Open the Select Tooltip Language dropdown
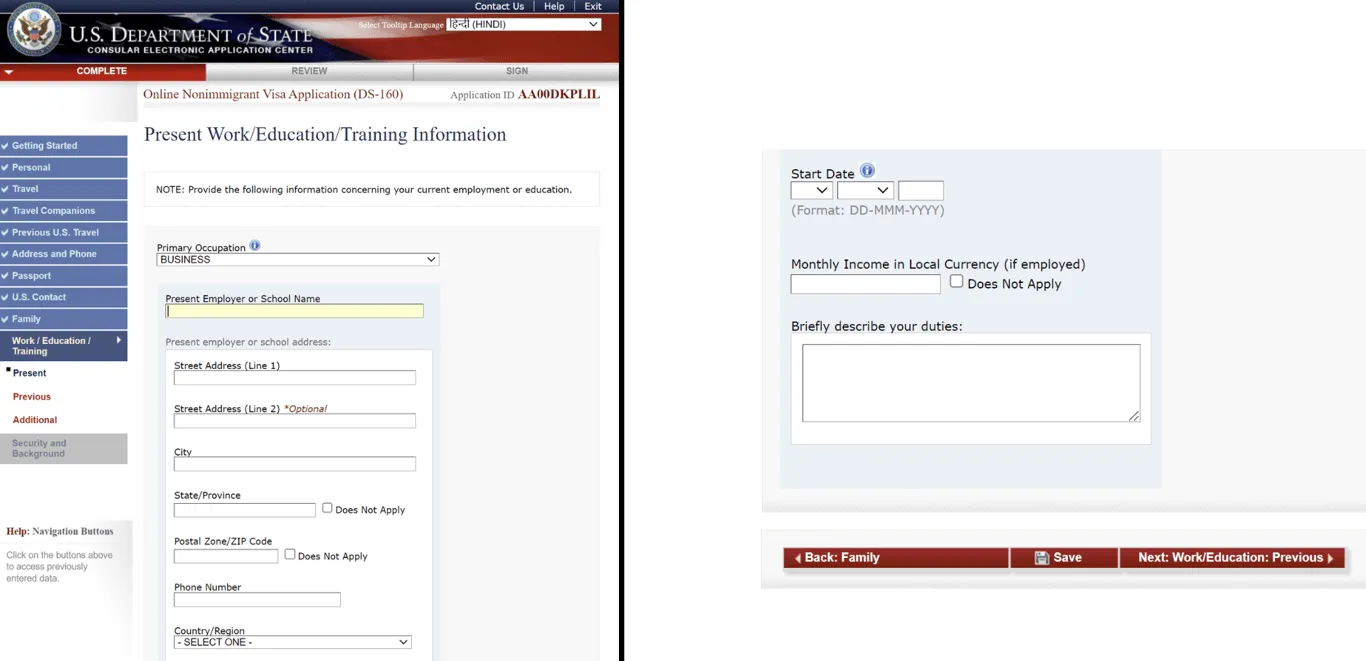1366x661 pixels. (523, 24)
